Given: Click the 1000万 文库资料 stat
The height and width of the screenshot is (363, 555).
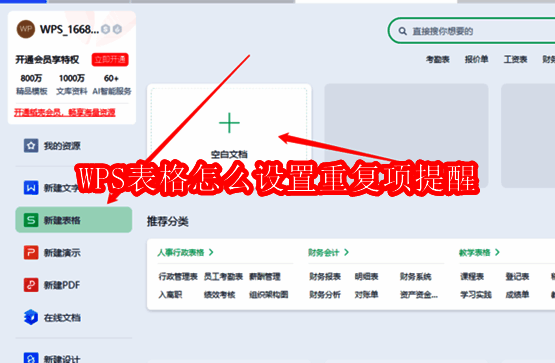Looking at the screenshot, I should click(x=72, y=85).
